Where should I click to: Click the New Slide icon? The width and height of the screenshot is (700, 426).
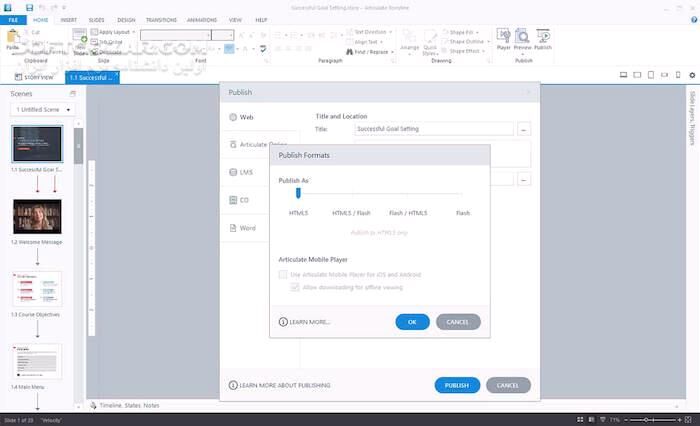point(79,36)
